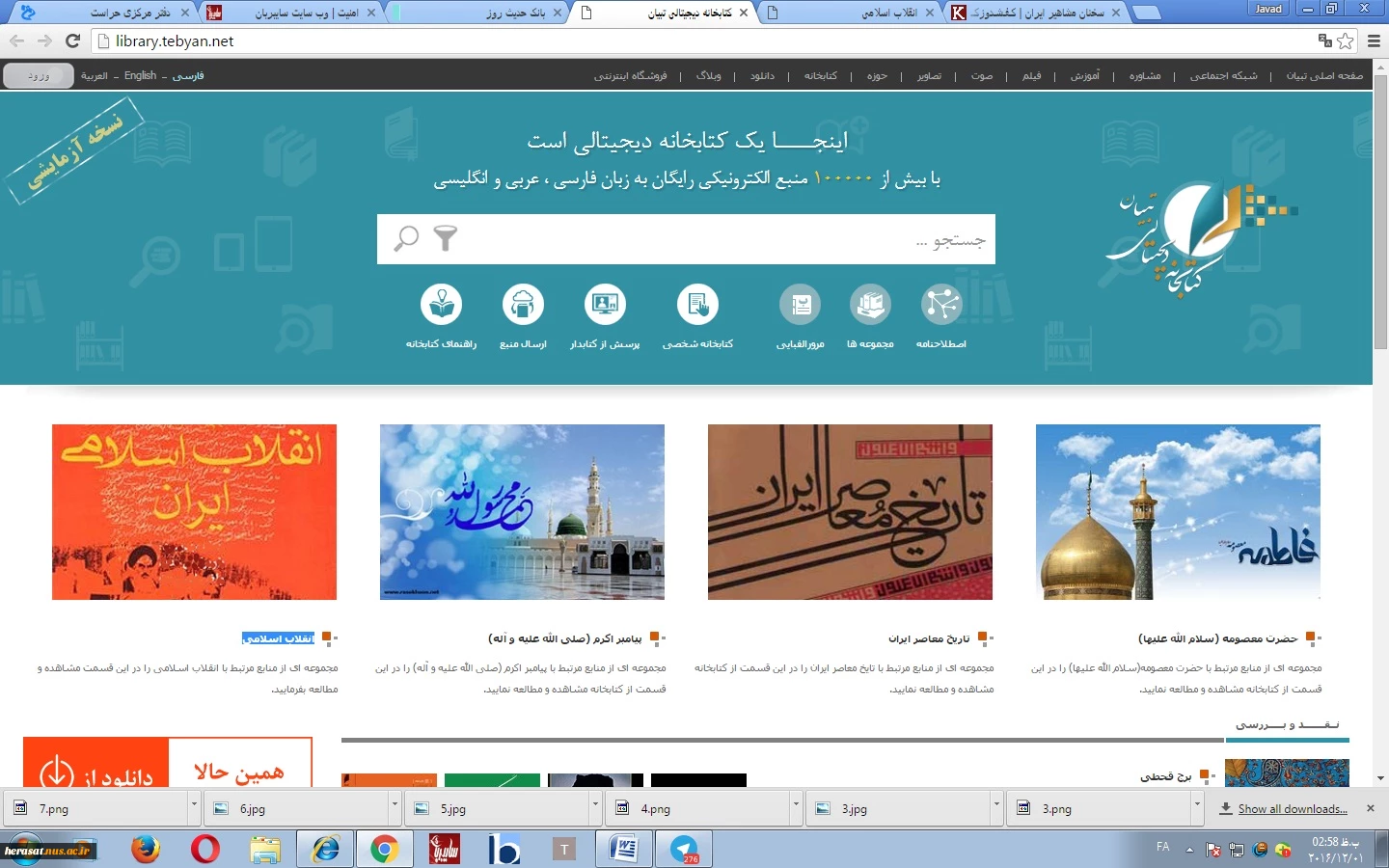The height and width of the screenshot is (868, 1389).
Task: Click the Tebyan digital library logo
Action: click(x=1201, y=238)
